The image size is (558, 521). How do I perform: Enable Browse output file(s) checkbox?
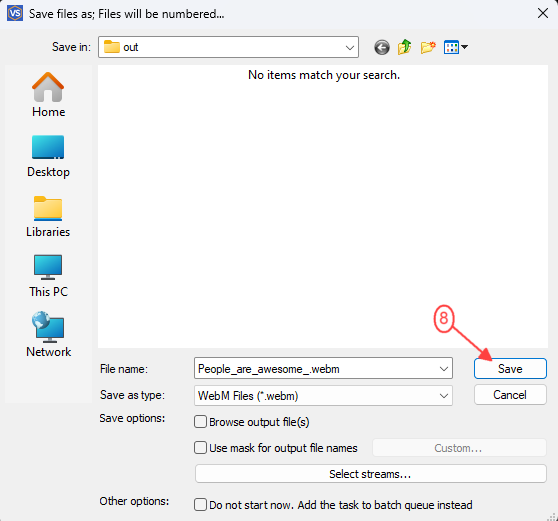(x=200, y=422)
